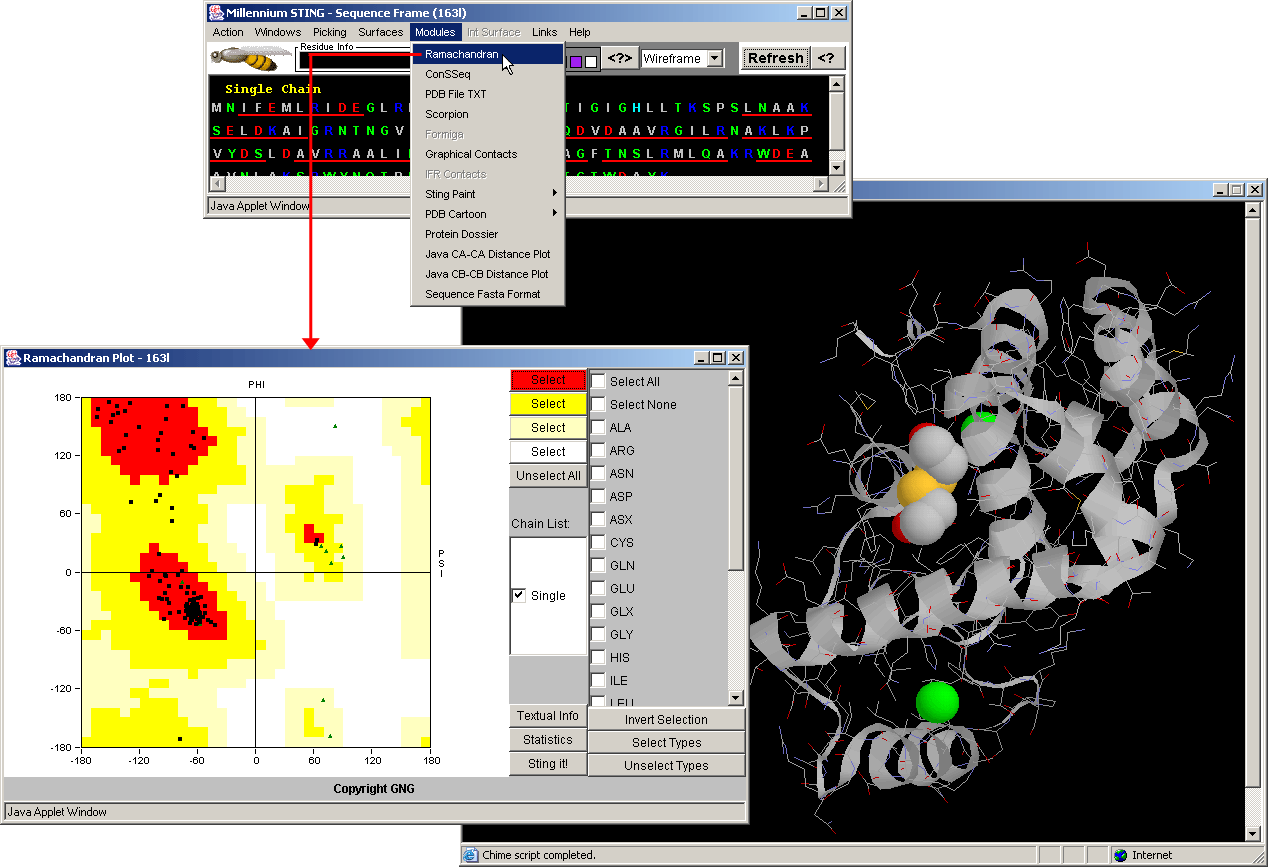This screenshot has width=1268, height=867.
Task: Click the Chime viewer scroll-down arrow
Action: coord(1253,834)
